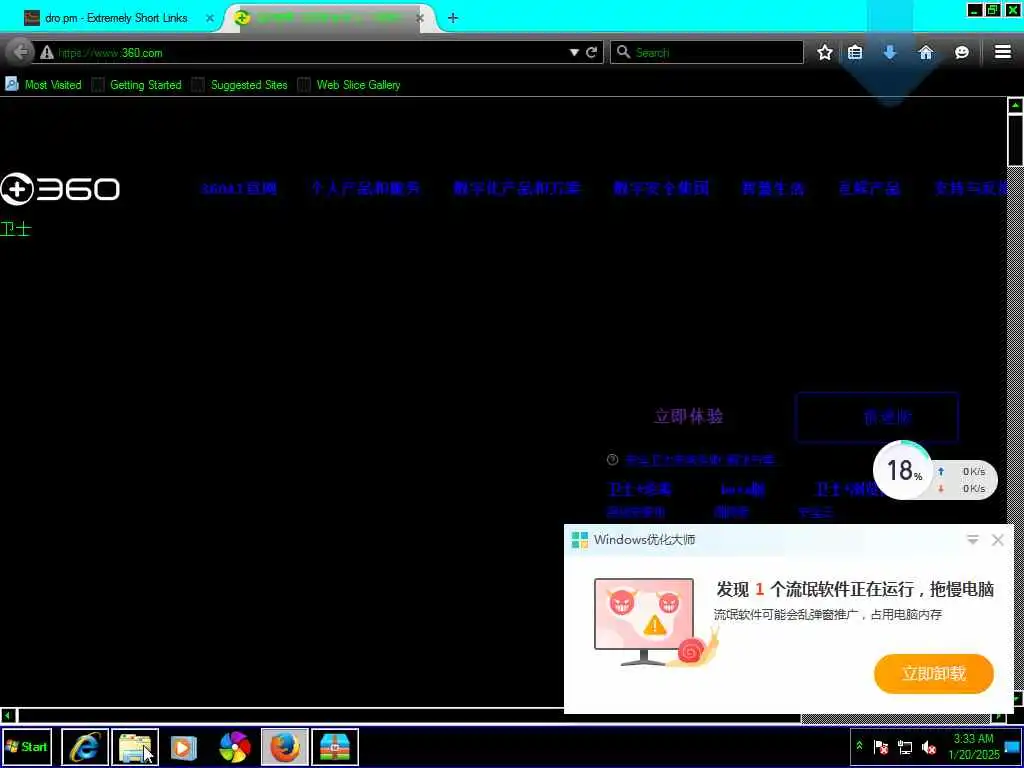Open the 个人产品和服务 nav menu
Screen dimensions: 1024x768
click(365, 189)
